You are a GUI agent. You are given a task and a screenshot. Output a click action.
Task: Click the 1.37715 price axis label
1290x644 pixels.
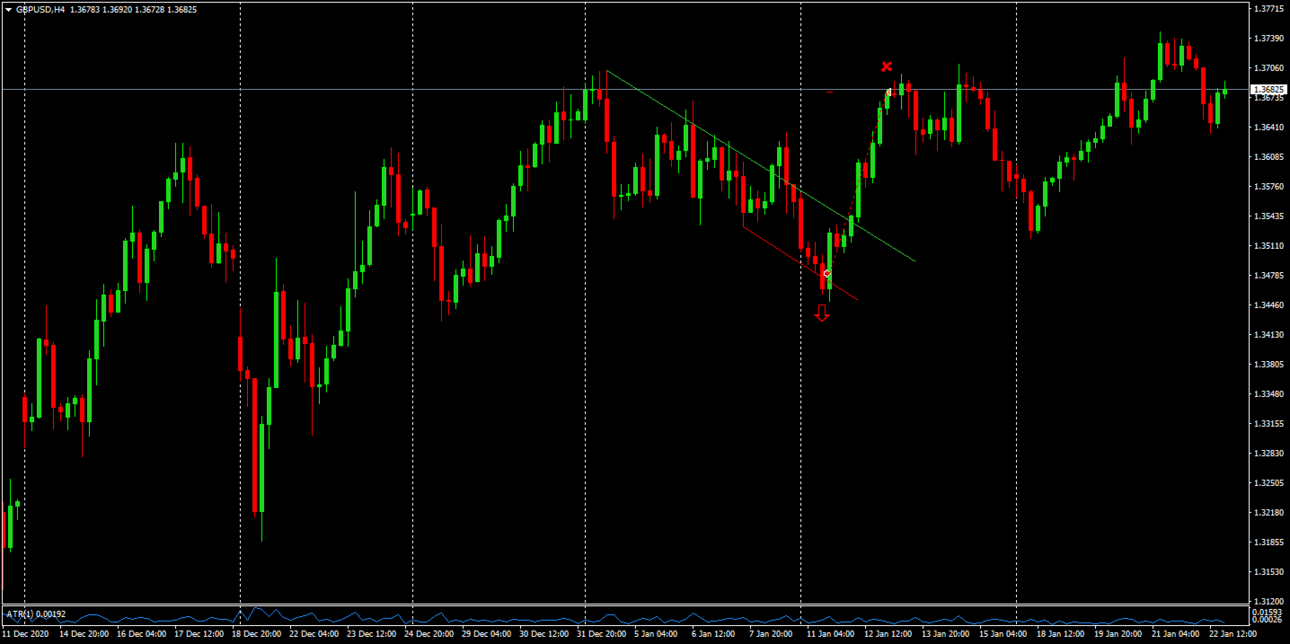[x=1268, y=9]
